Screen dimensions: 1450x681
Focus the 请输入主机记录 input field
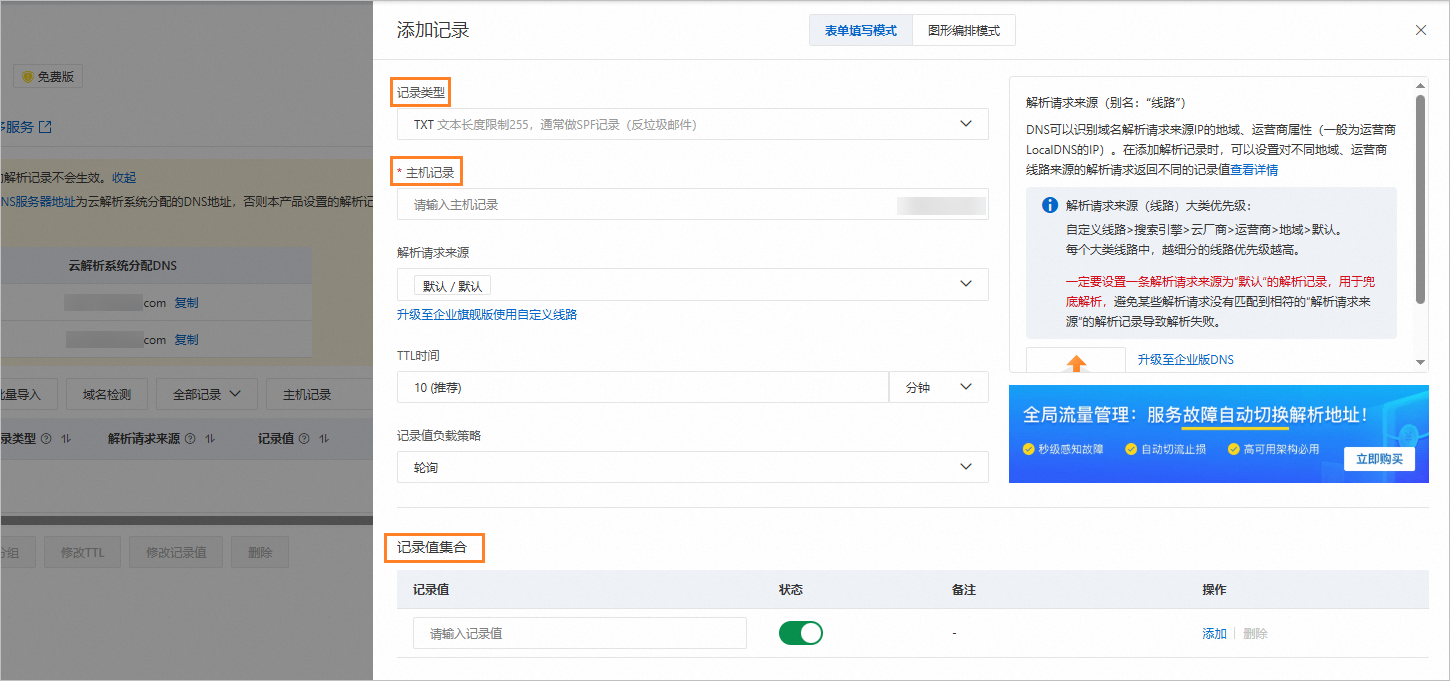(692, 204)
